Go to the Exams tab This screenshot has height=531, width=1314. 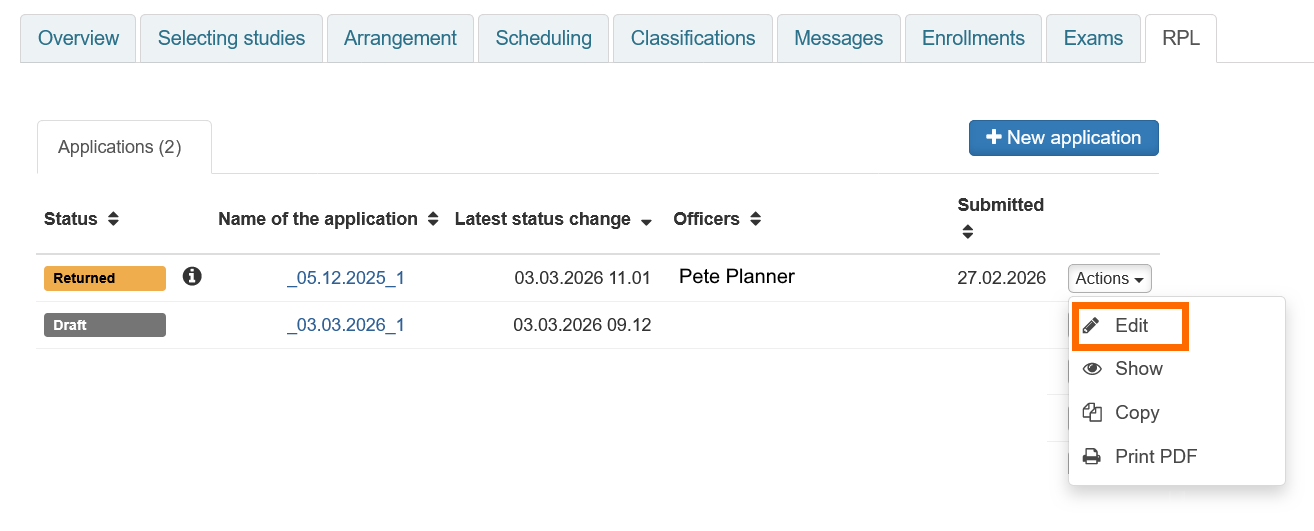pos(1093,38)
